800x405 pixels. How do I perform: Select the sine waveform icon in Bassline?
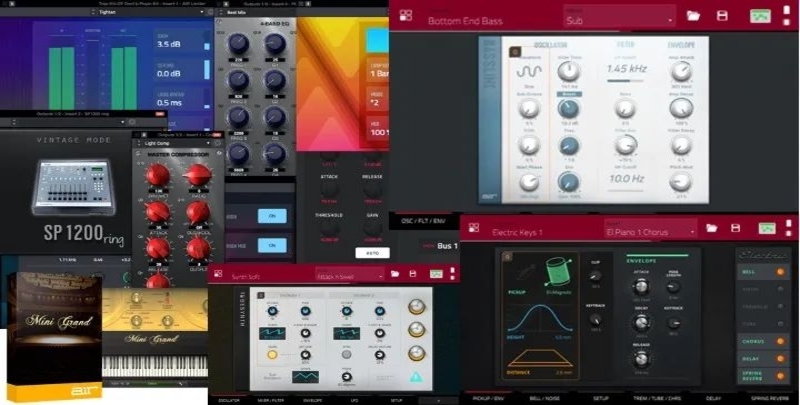(529, 71)
